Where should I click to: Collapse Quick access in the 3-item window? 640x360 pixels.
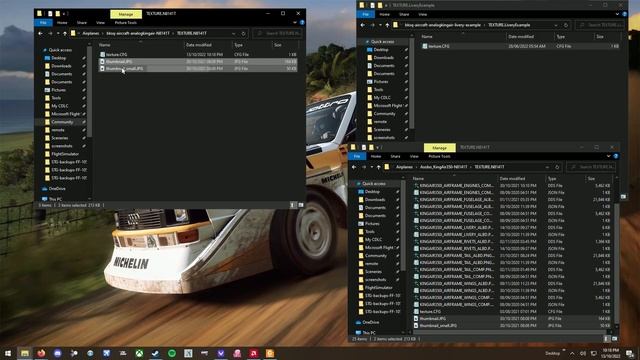pos(60,50)
